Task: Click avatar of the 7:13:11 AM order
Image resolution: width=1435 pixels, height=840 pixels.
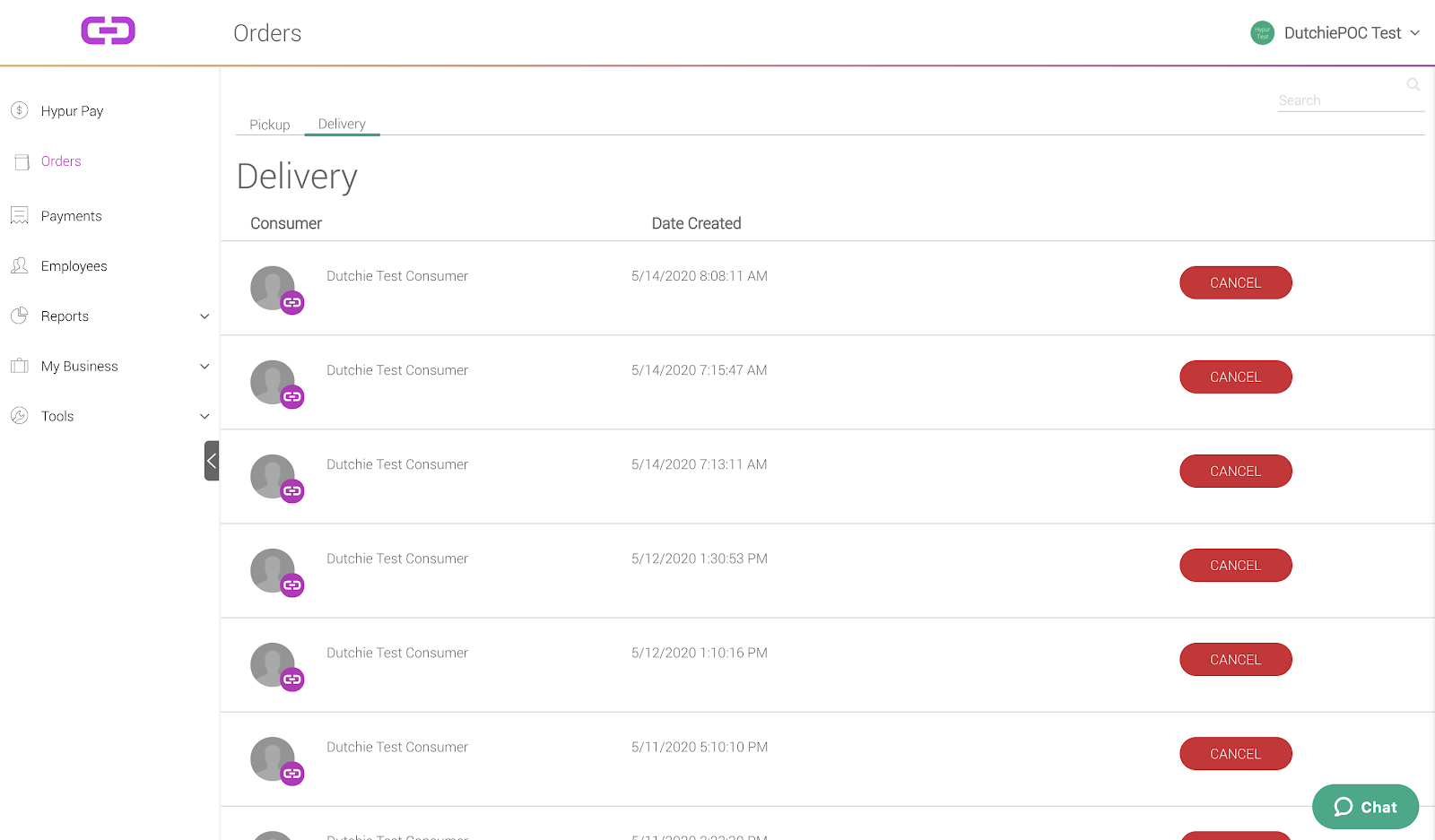Action: [x=273, y=476]
